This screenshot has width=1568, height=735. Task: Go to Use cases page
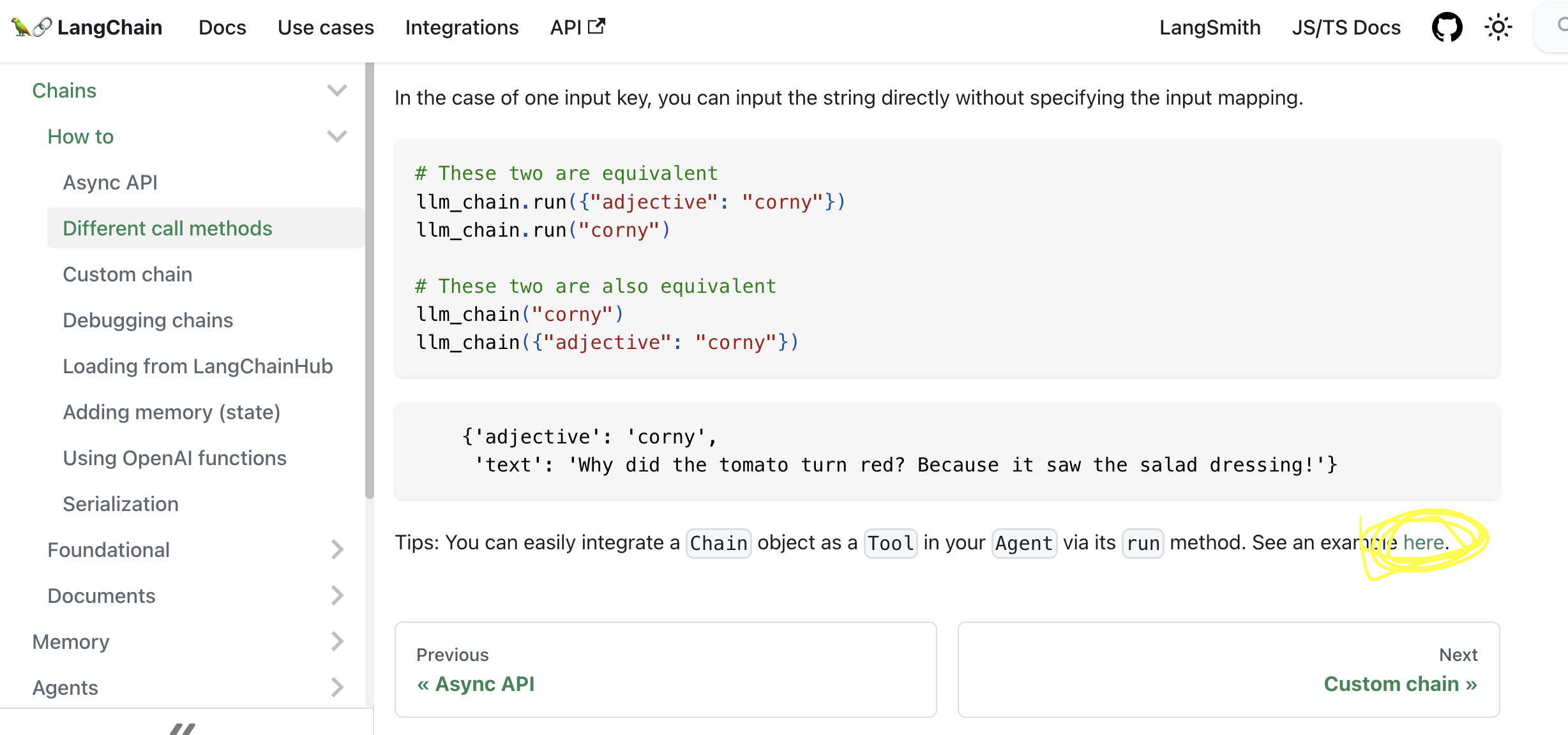click(326, 27)
